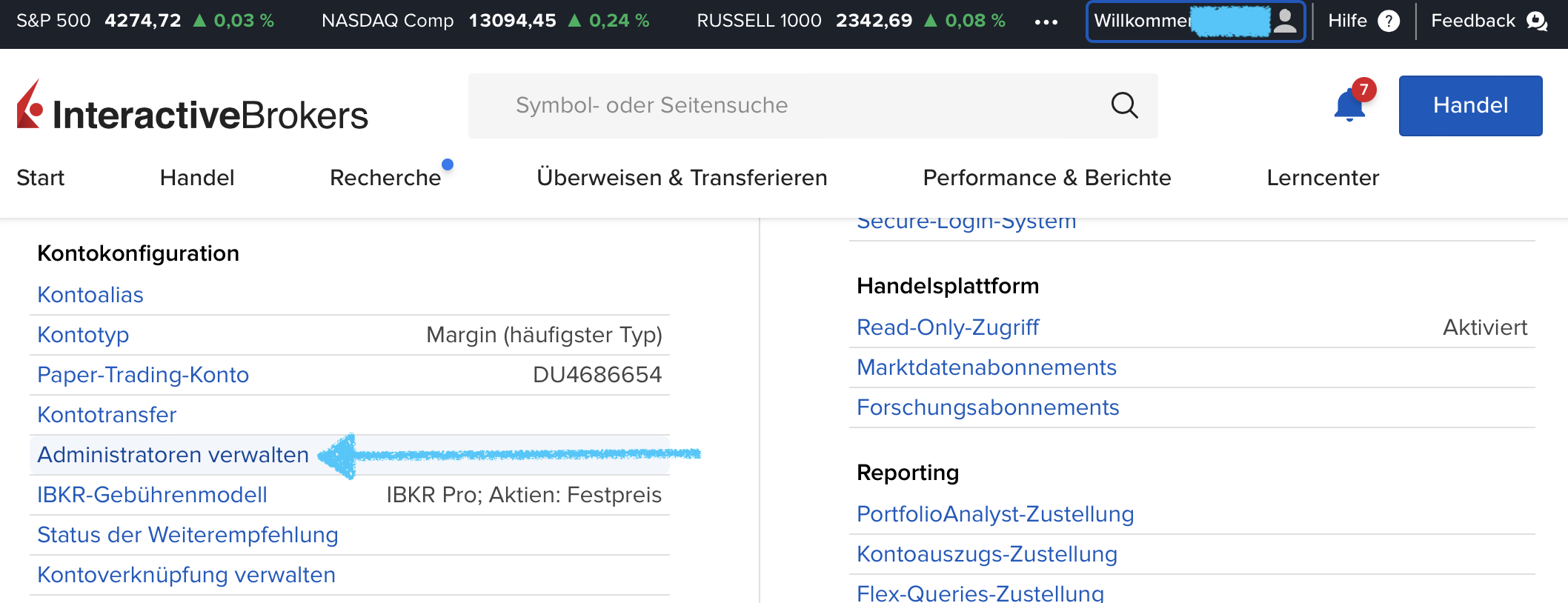
Task: Open Überweisen & Transferieren menu
Action: 682,178
